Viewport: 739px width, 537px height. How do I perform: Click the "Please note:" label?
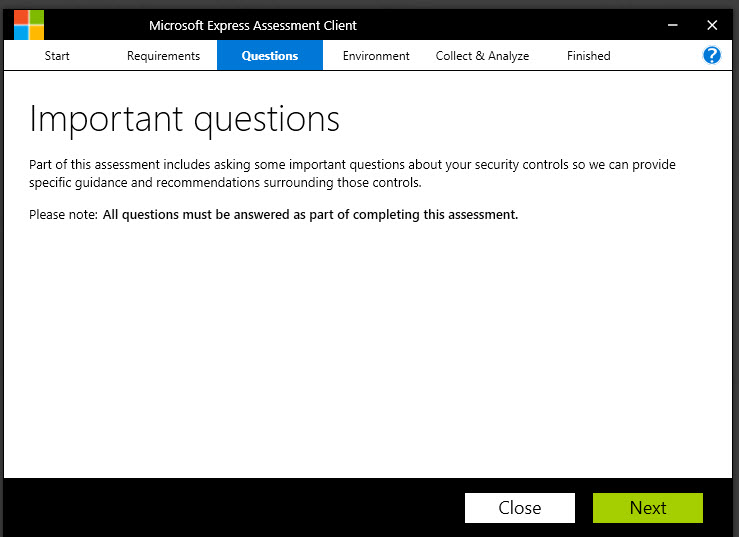click(x=63, y=214)
